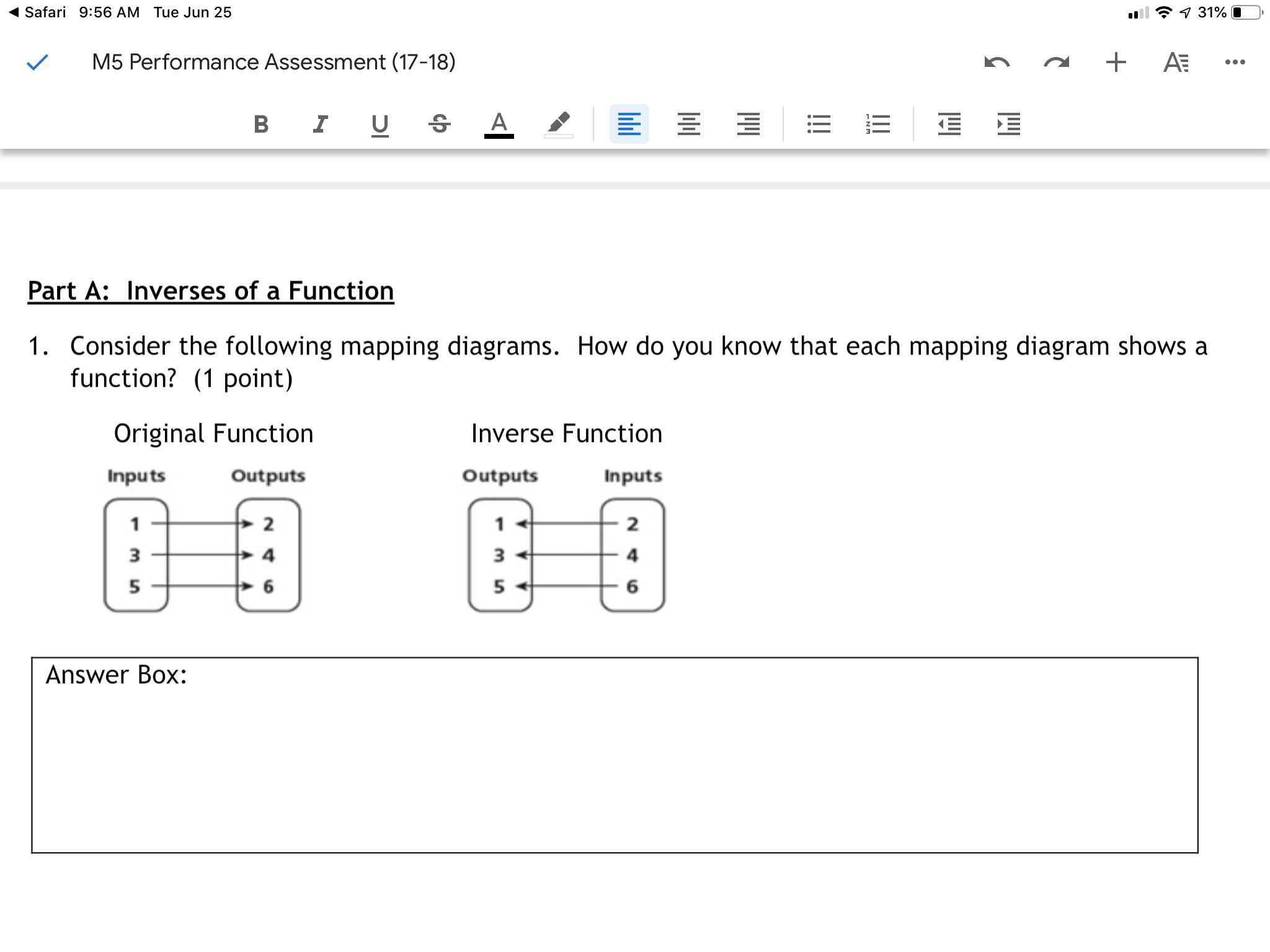Open the three-dot more options menu

pos(1235,62)
